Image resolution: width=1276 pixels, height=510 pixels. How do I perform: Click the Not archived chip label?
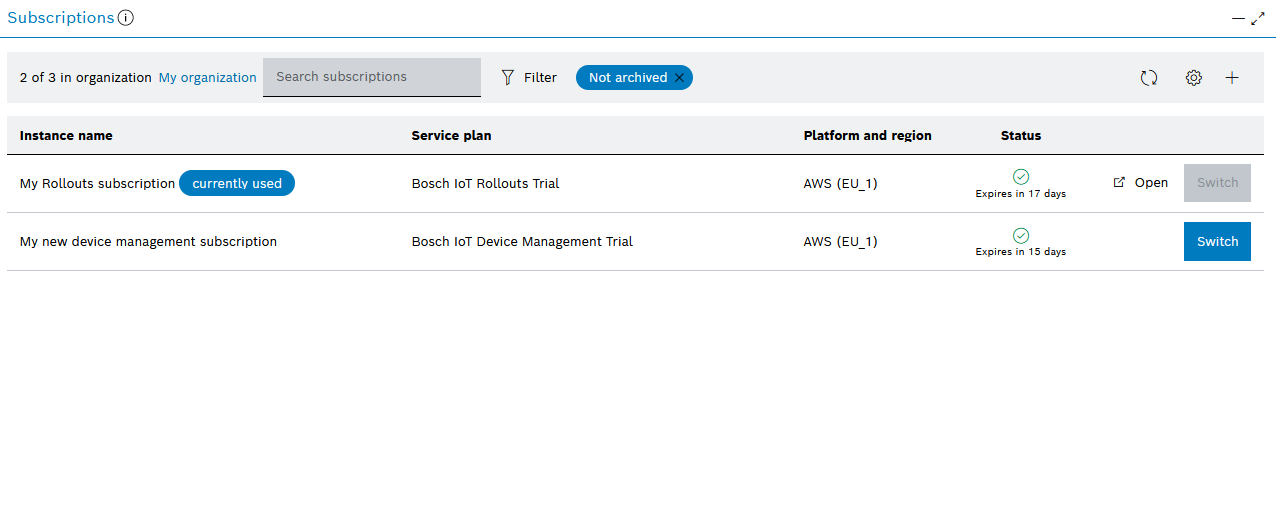(627, 77)
